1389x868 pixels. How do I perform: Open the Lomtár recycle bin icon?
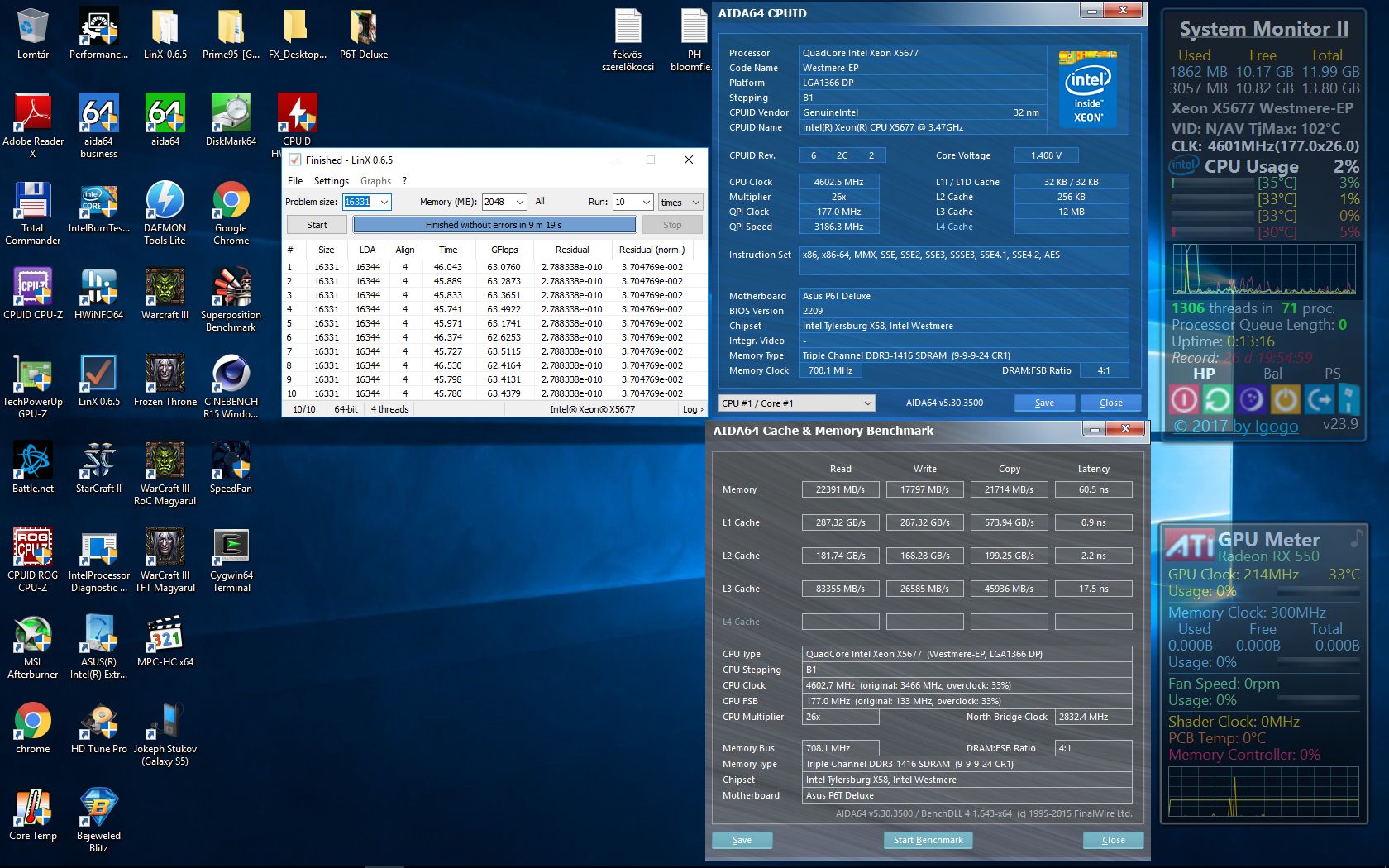pyautogui.click(x=33, y=35)
